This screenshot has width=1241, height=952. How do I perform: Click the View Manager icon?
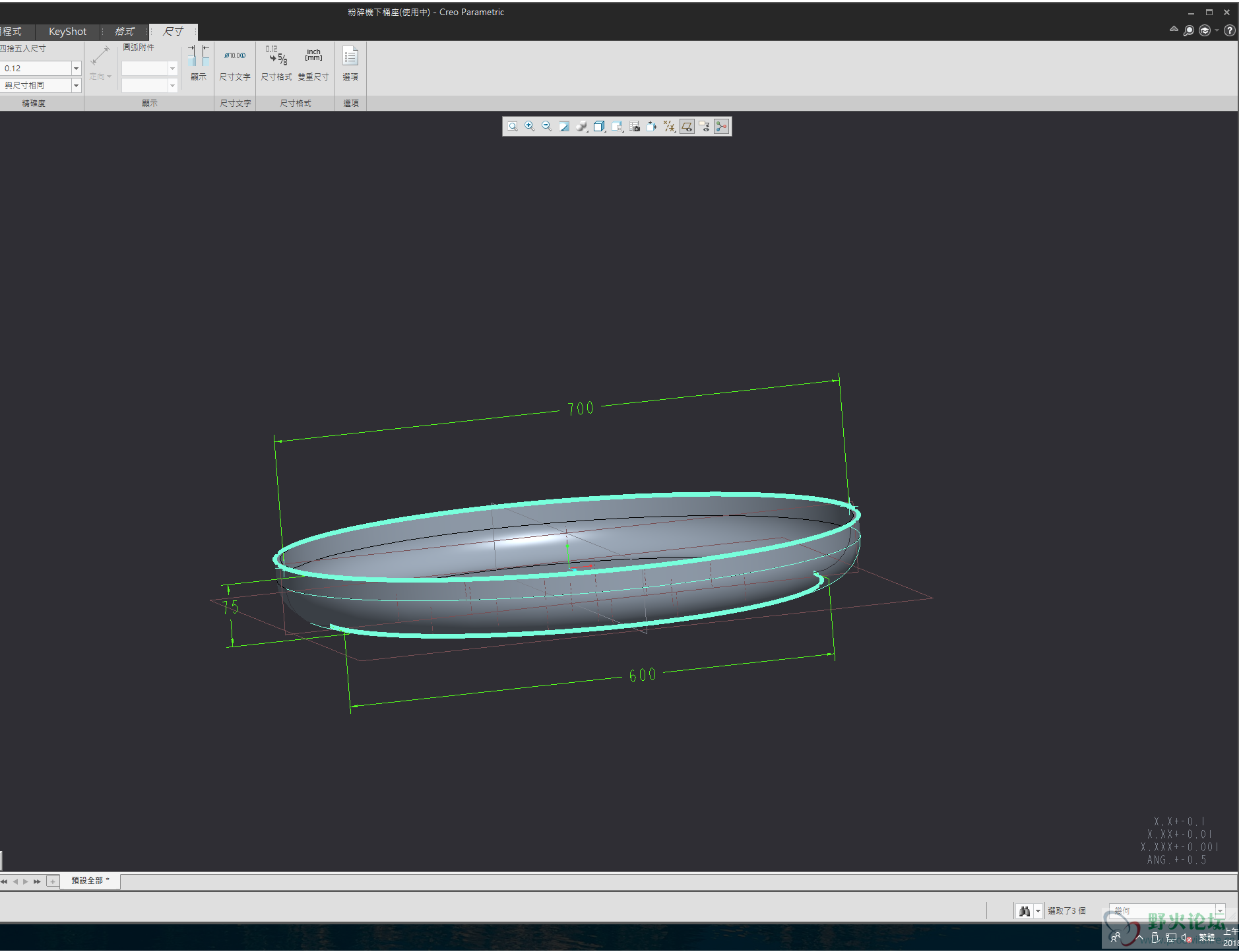pos(617,126)
